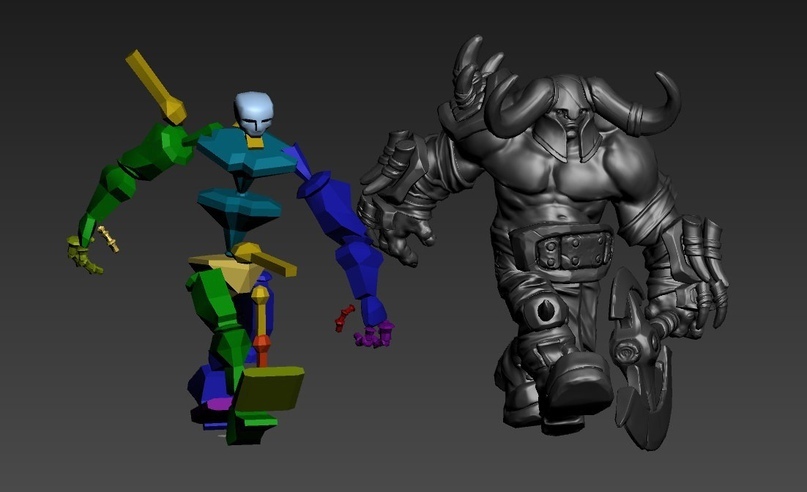Screen dimensions: 807x492
Task: Select the long yellow prop bone above shoulder
Action: (x=156, y=87)
